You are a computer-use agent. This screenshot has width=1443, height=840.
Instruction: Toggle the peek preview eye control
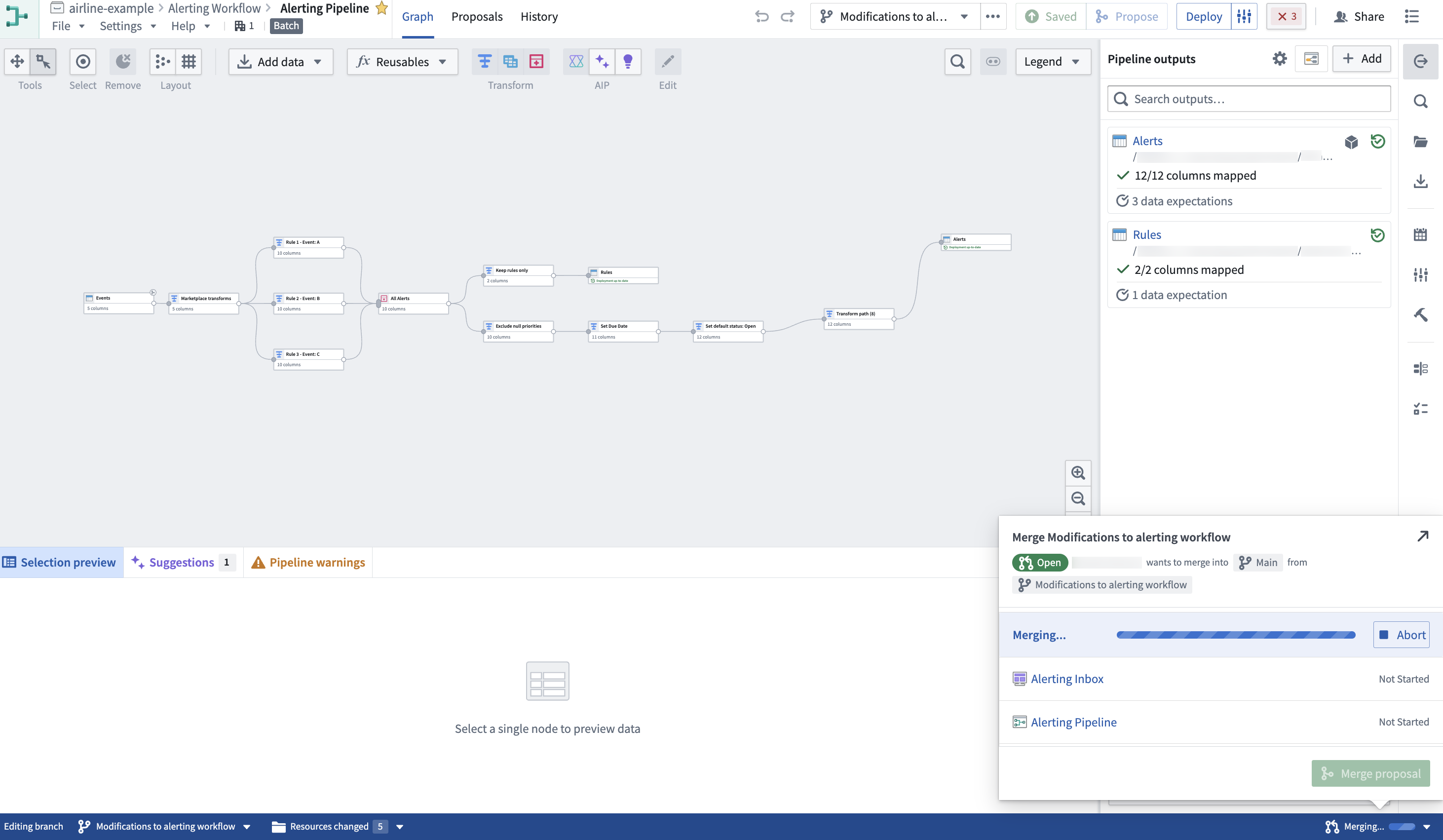coord(993,61)
